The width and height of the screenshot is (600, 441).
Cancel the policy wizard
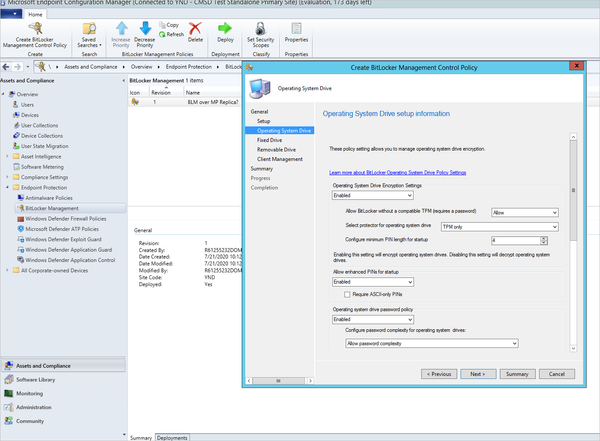click(557, 374)
